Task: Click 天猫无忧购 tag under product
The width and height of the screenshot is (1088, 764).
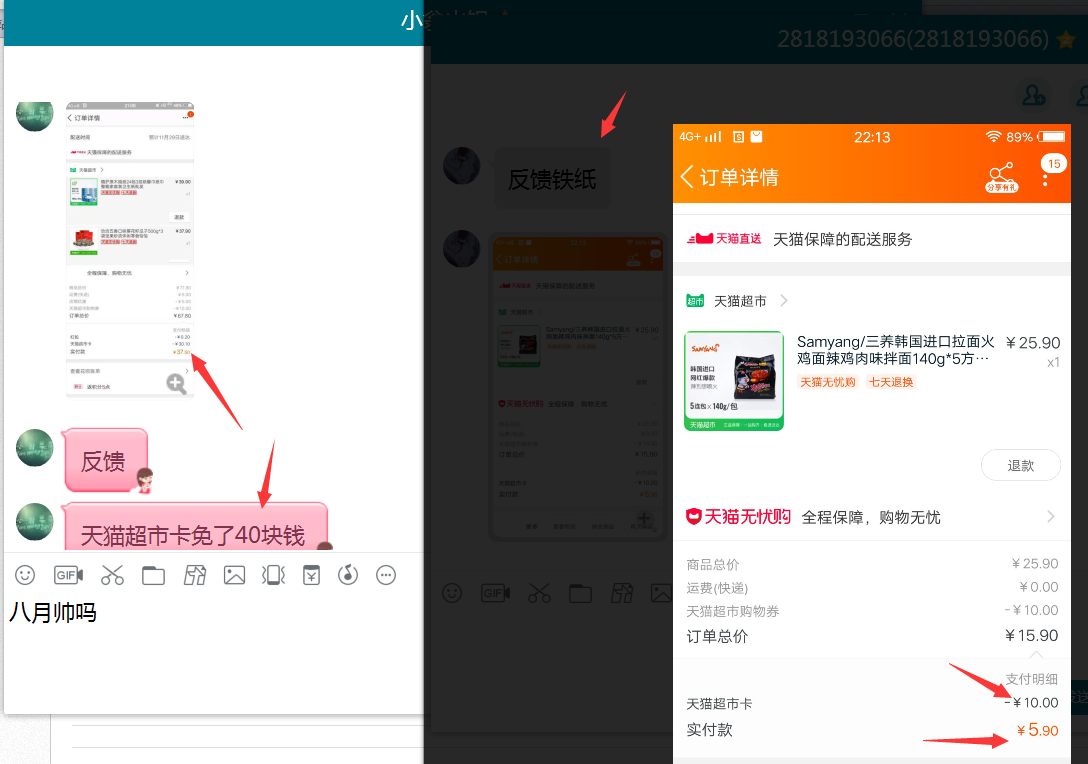Action: click(x=828, y=382)
